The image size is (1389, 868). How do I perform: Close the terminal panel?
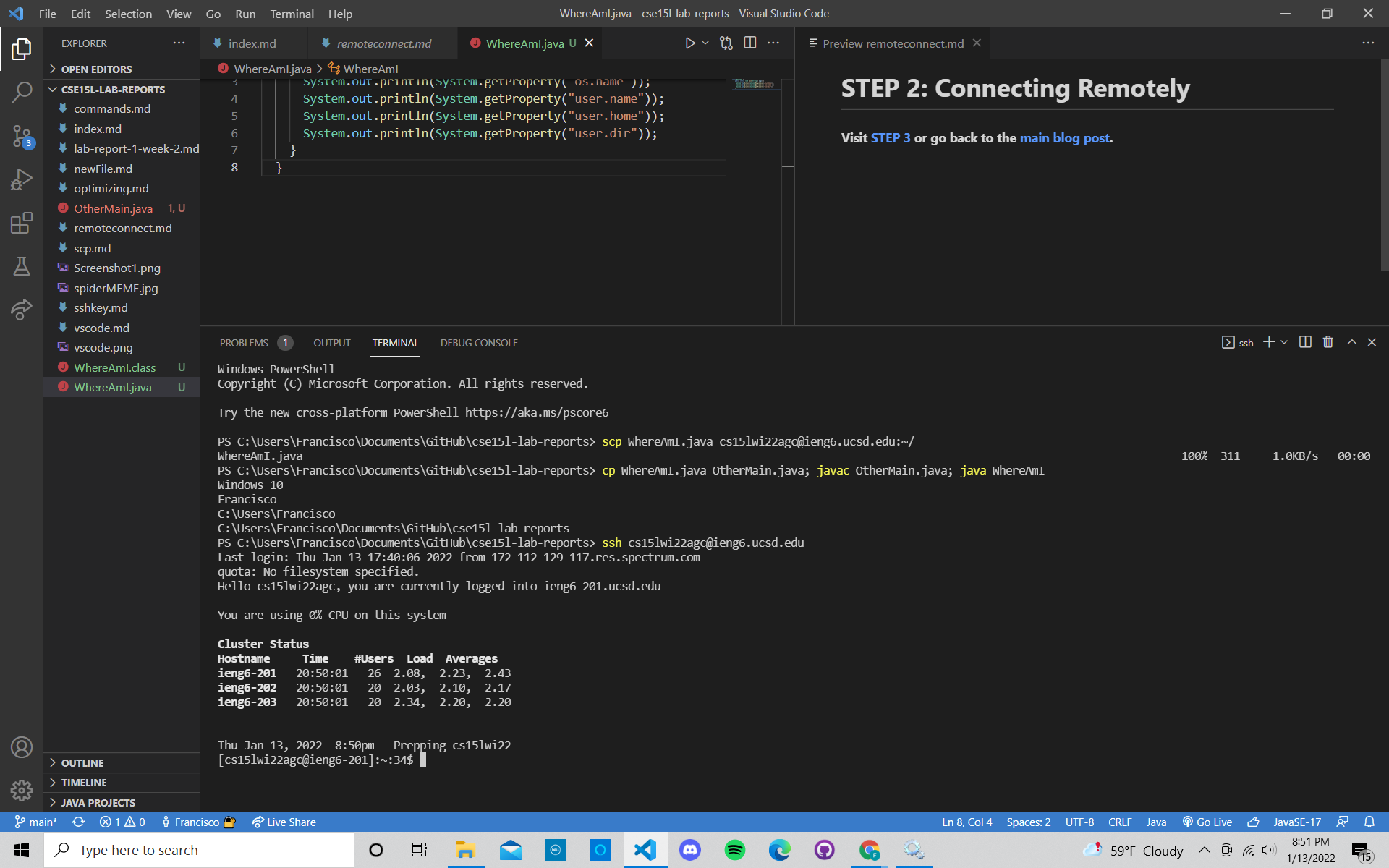1372,342
